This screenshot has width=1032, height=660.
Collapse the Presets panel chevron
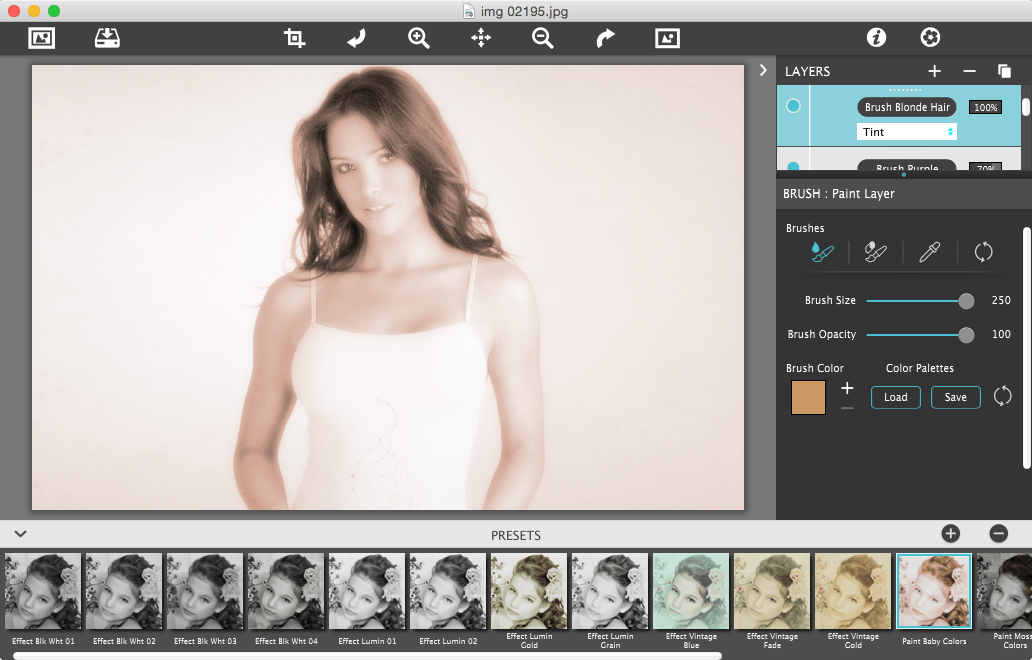[x=18, y=535]
